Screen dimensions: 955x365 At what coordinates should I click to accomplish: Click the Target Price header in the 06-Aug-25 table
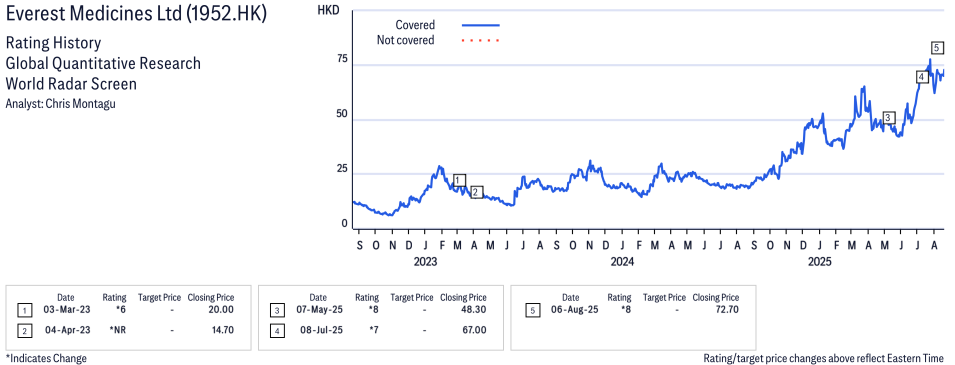point(664,298)
